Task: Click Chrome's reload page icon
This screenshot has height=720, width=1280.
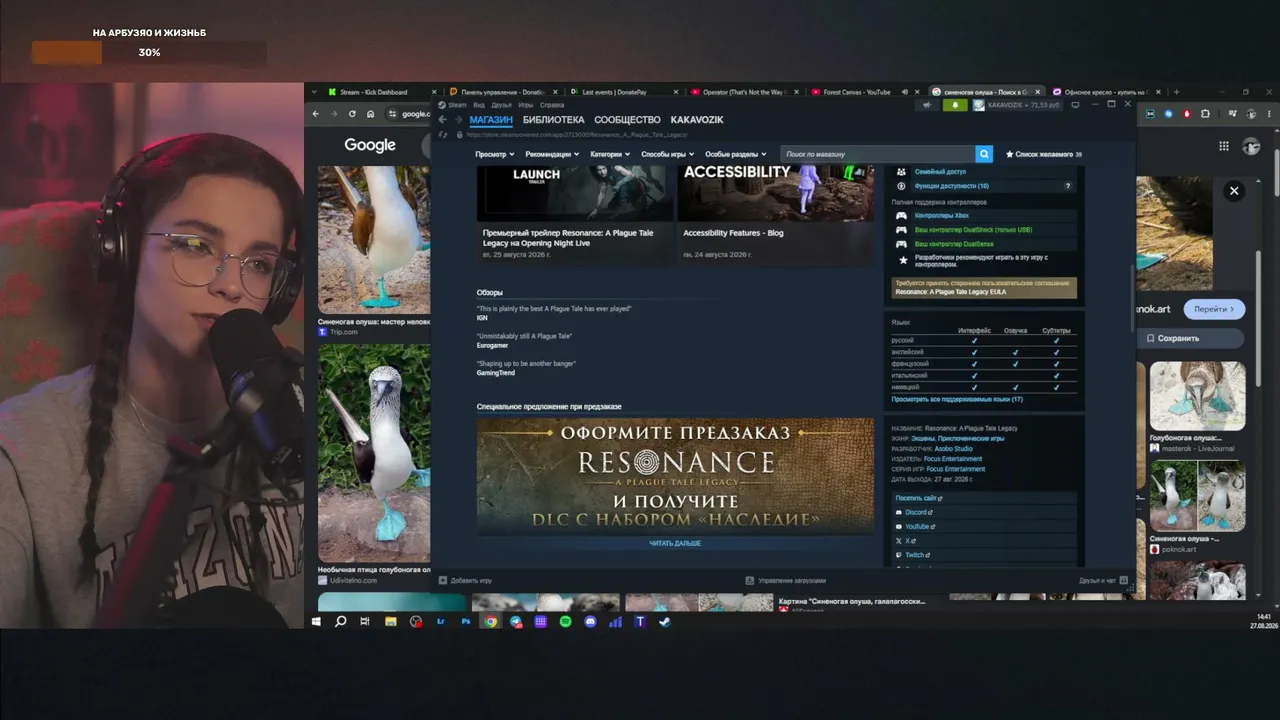Action: [352, 114]
